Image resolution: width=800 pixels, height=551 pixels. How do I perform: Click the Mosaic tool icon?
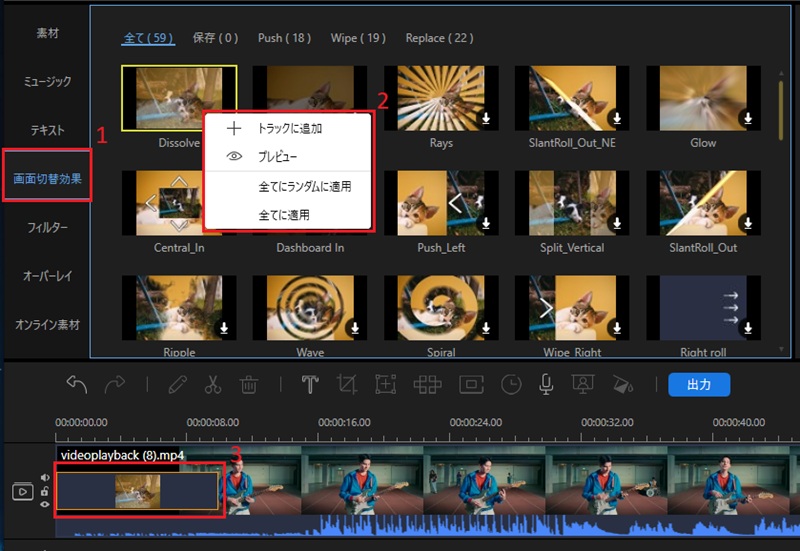click(x=428, y=385)
